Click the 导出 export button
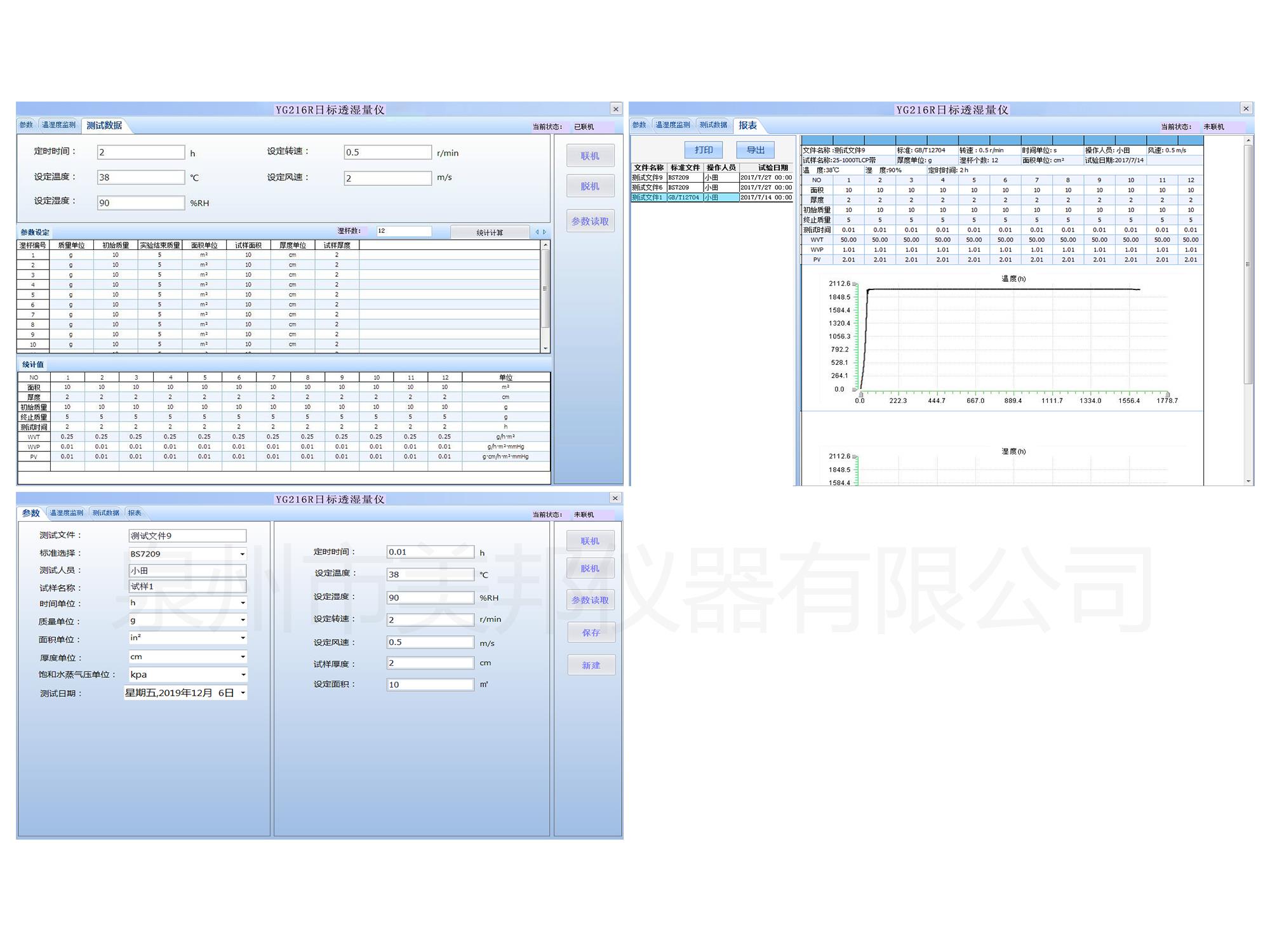 tap(755, 150)
